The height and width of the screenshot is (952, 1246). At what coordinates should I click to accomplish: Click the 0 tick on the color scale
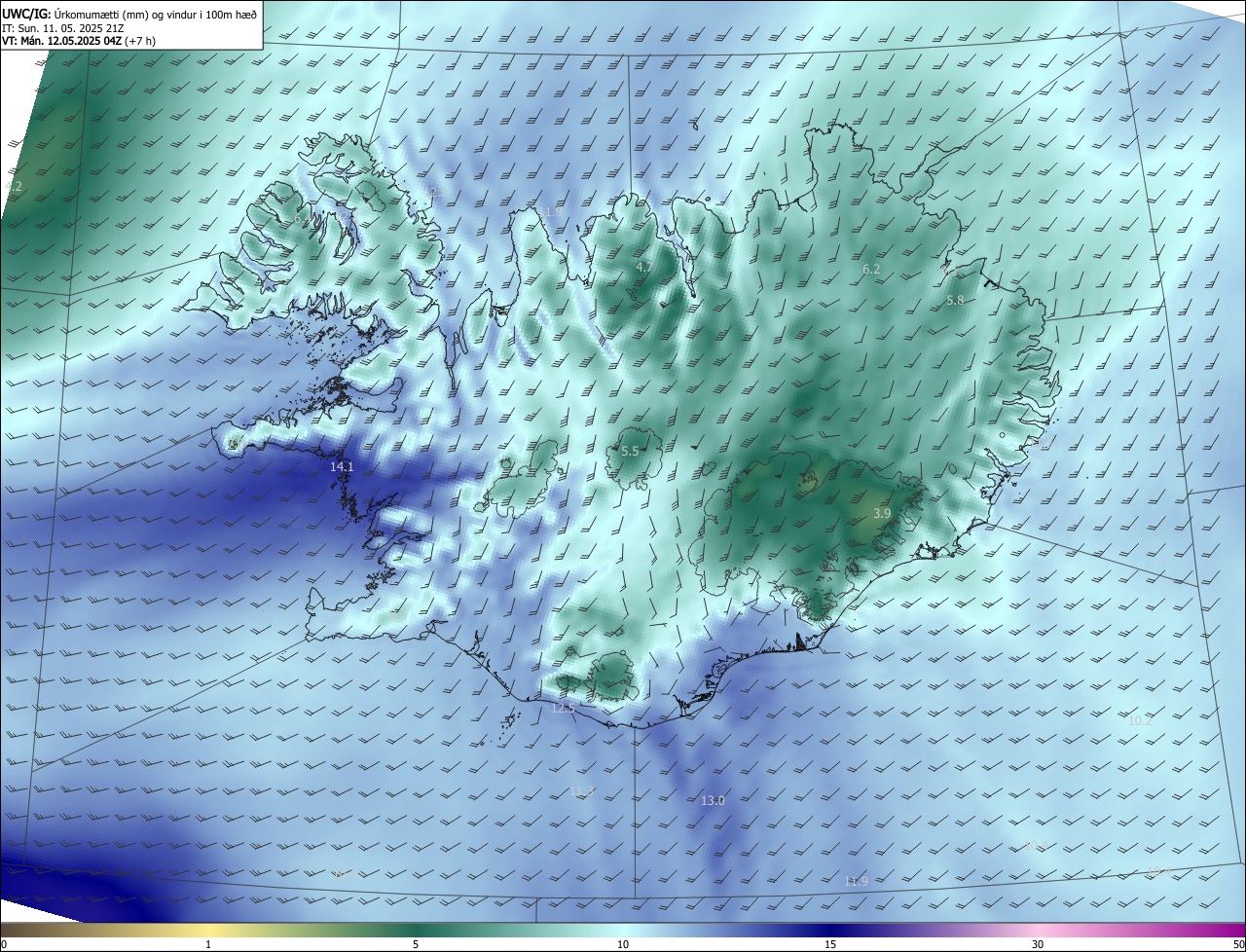[x=3, y=944]
